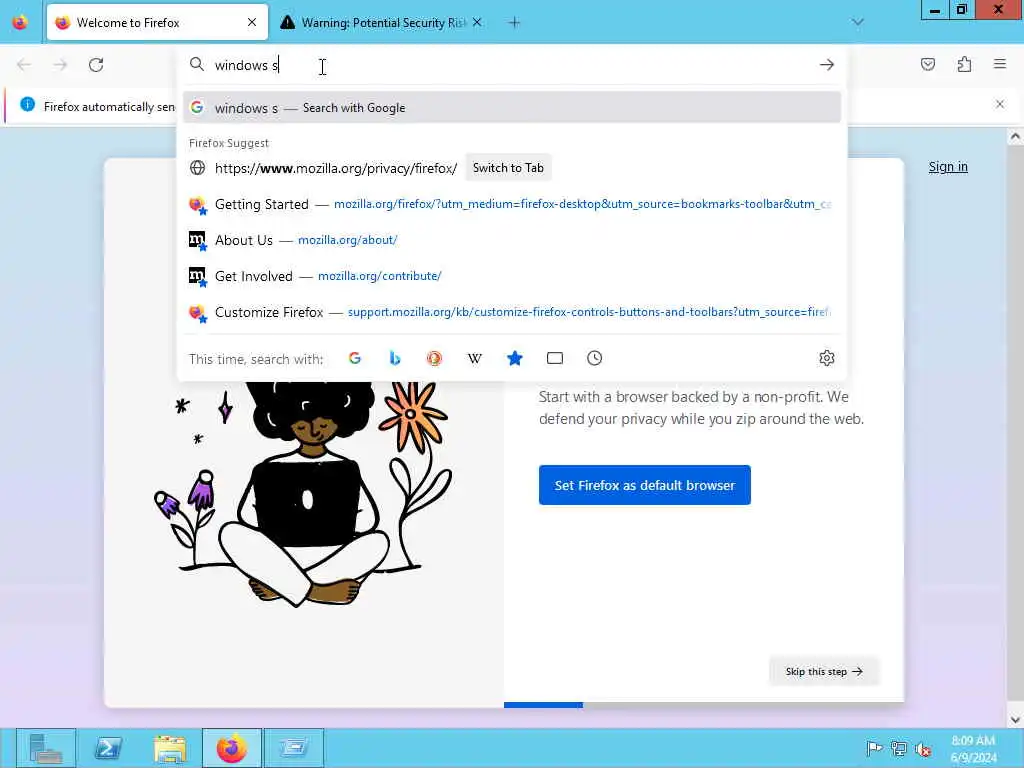
Task: Click the page scrollbar down arrow
Action: click(x=1015, y=720)
